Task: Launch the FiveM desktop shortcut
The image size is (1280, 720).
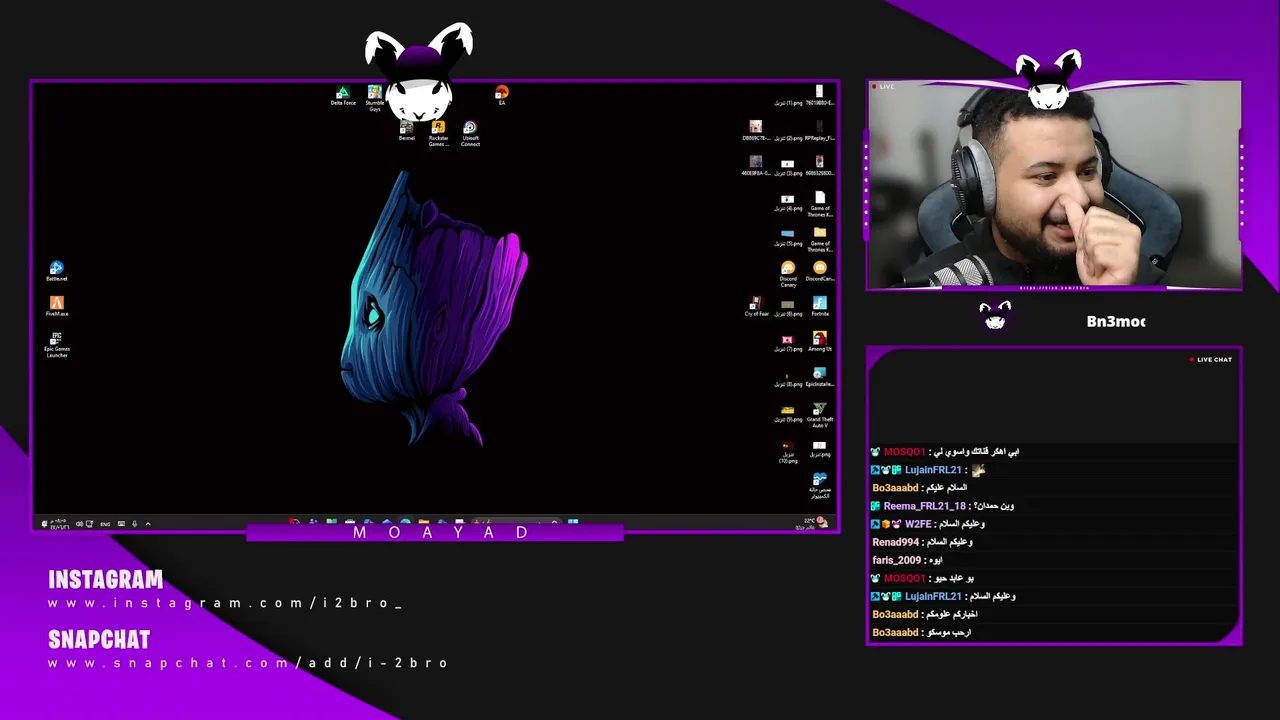Action: coord(57,306)
